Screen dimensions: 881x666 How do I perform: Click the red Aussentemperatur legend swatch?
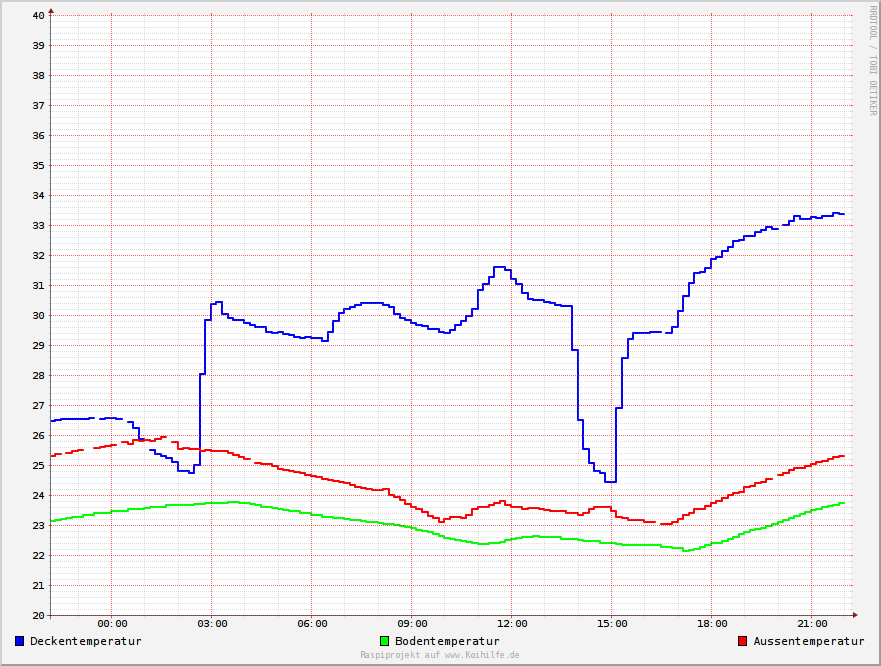pos(742,641)
